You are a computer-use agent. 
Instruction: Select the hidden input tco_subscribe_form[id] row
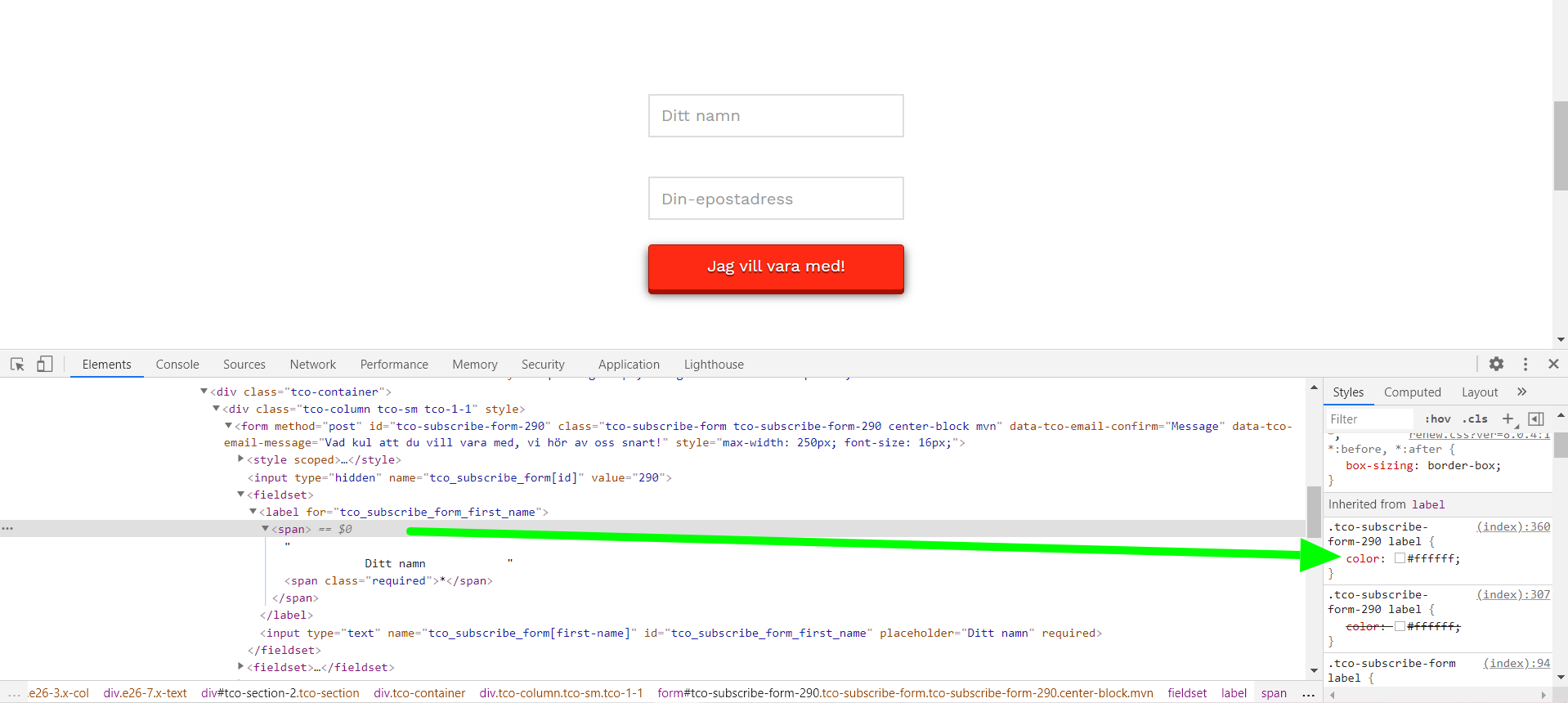459,477
